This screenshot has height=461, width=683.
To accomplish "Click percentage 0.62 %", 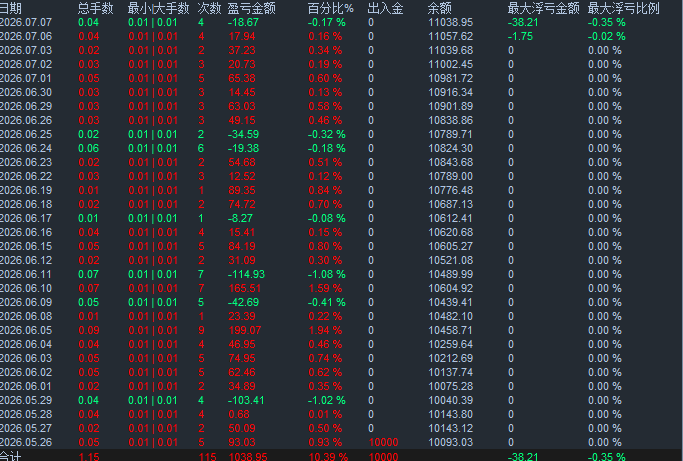I will click(x=325, y=372).
